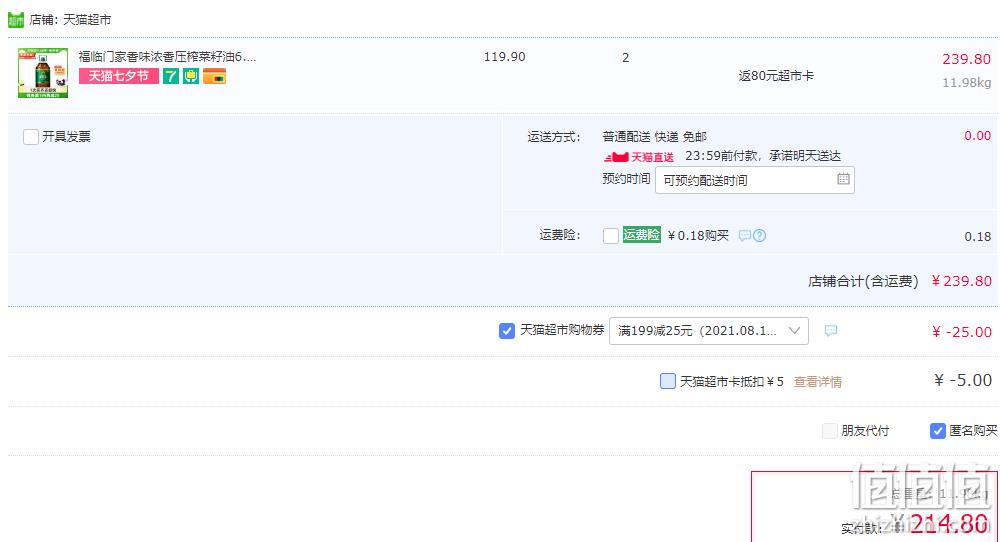Open the calendar icon for delivery time
This screenshot has height=542, width=1000.
pyautogui.click(x=843, y=179)
